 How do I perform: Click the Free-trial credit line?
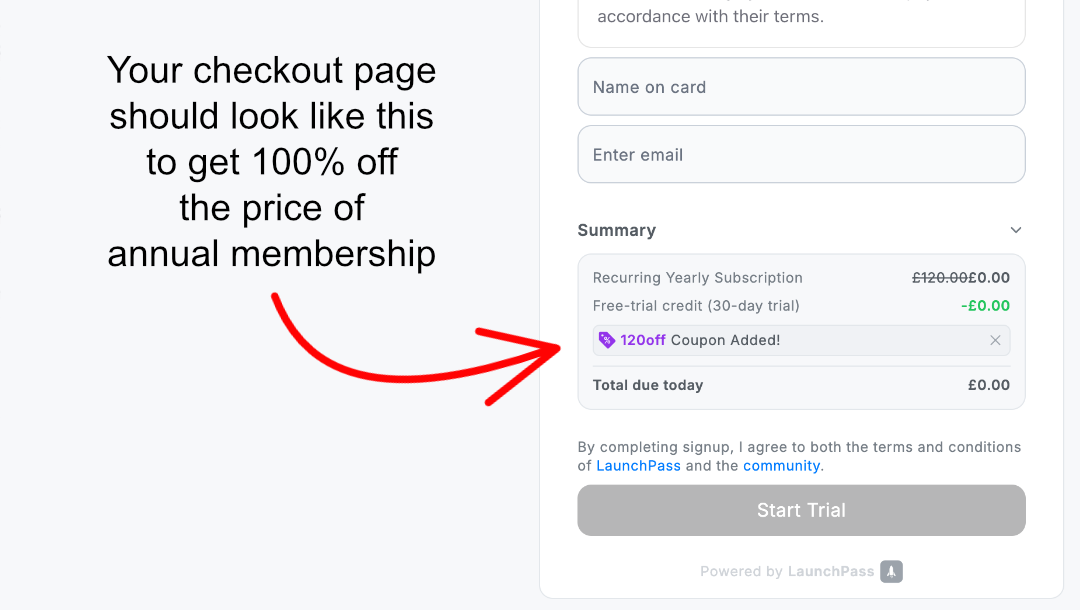pos(801,306)
